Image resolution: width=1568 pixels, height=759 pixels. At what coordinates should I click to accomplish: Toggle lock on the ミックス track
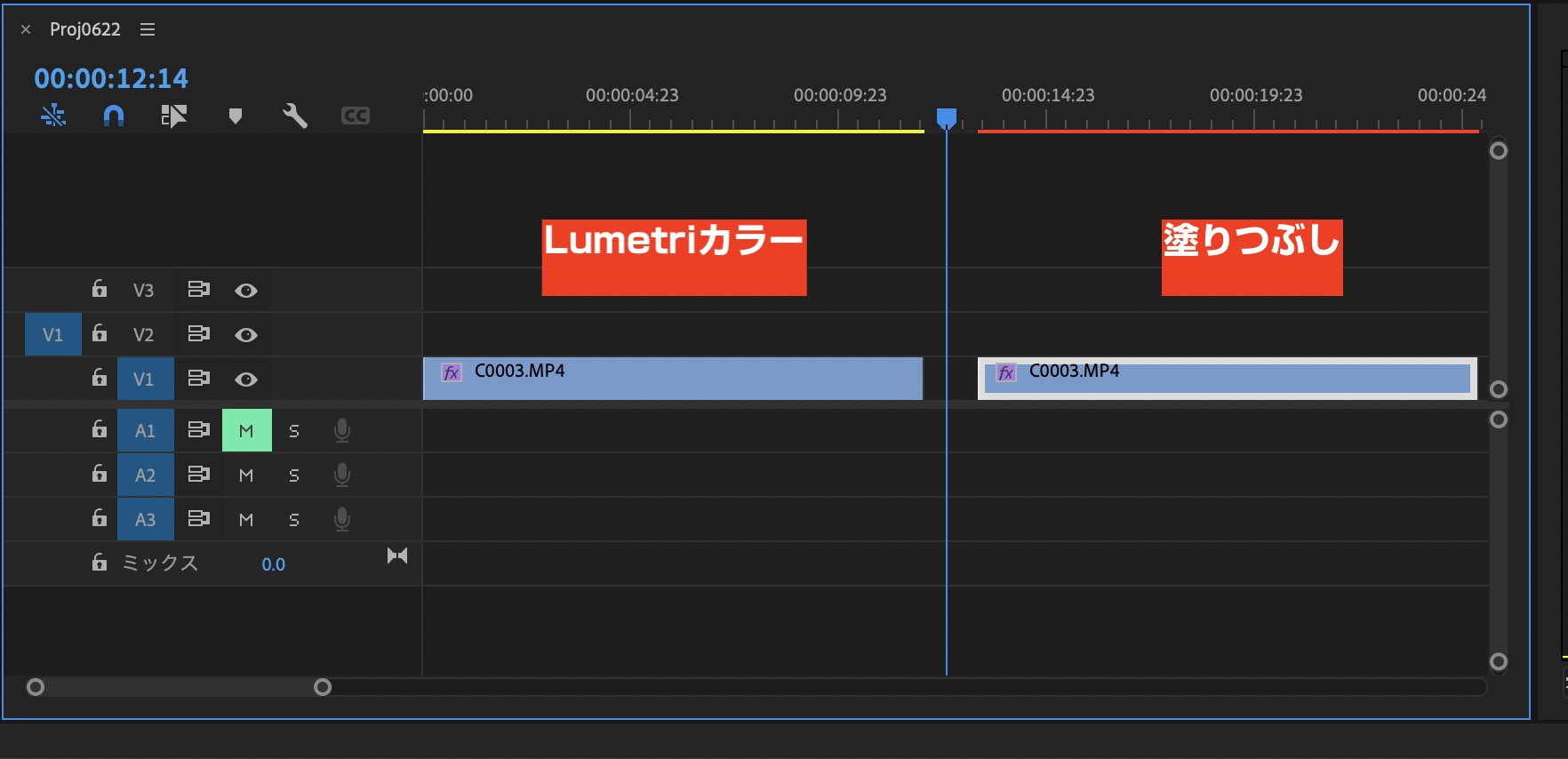click(100, 563)
